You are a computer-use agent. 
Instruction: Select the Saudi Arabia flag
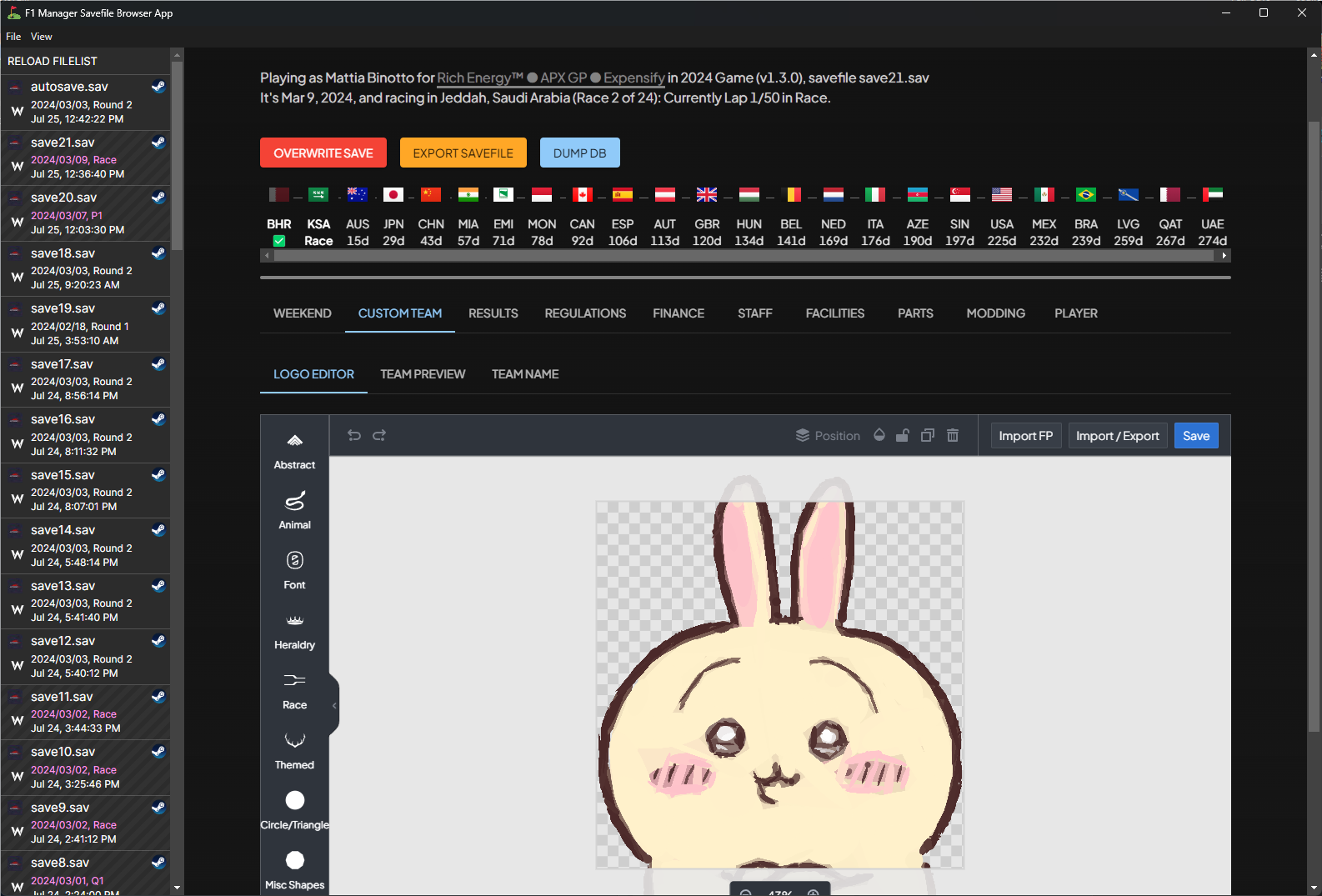(318, 194)
